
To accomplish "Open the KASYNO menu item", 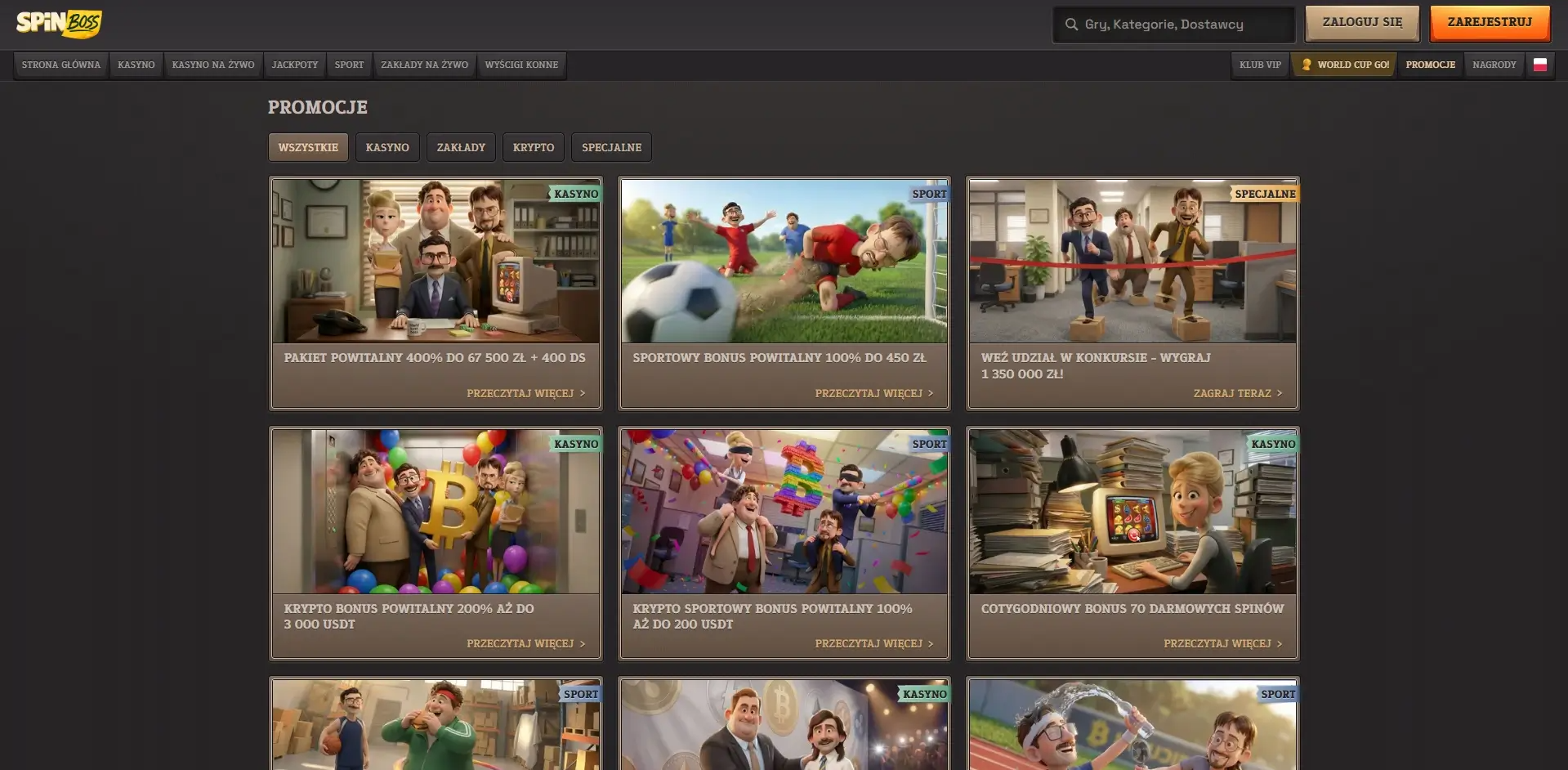I will (136, 65).
